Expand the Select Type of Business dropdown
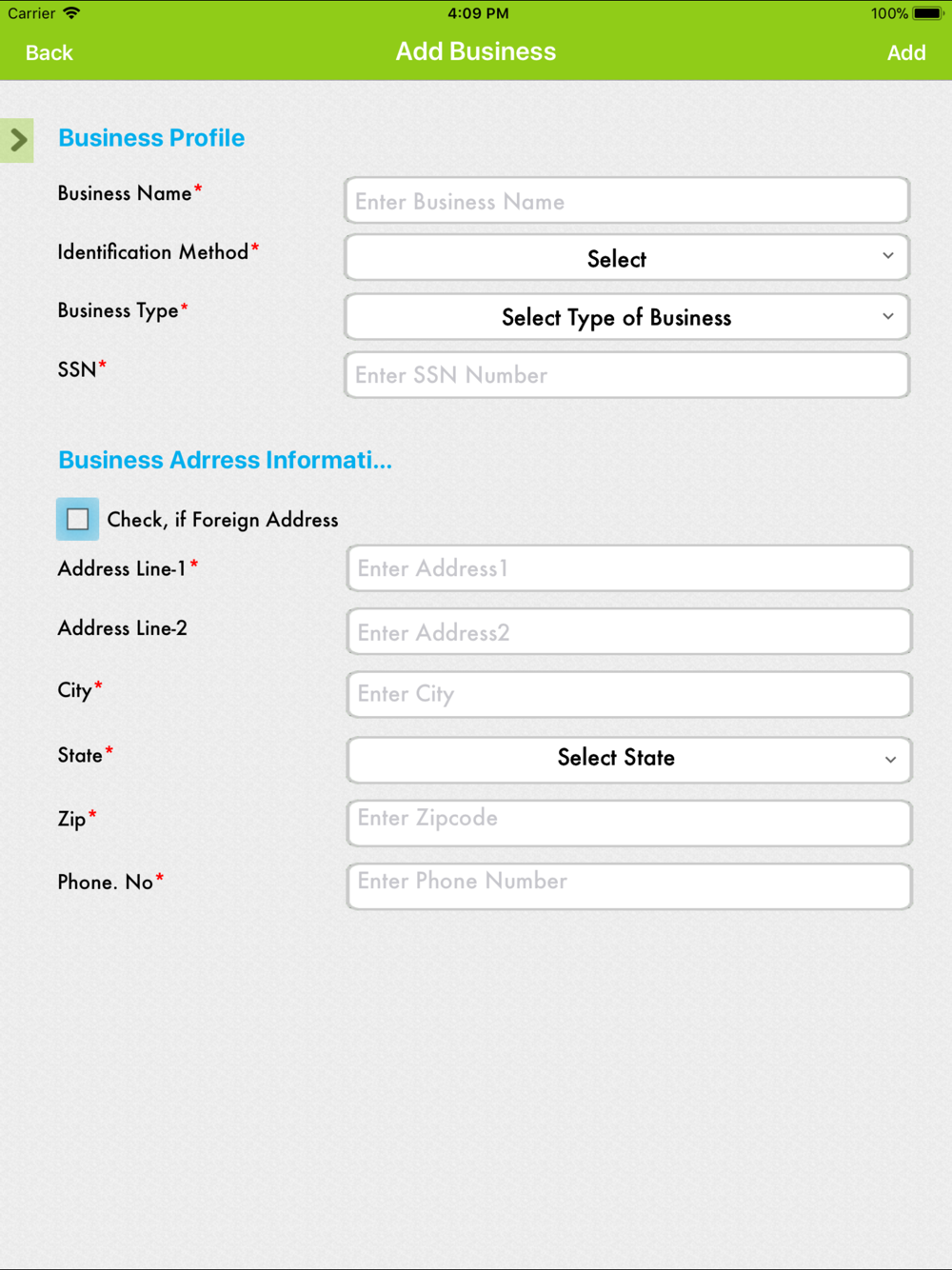 [x=626, y=317]
